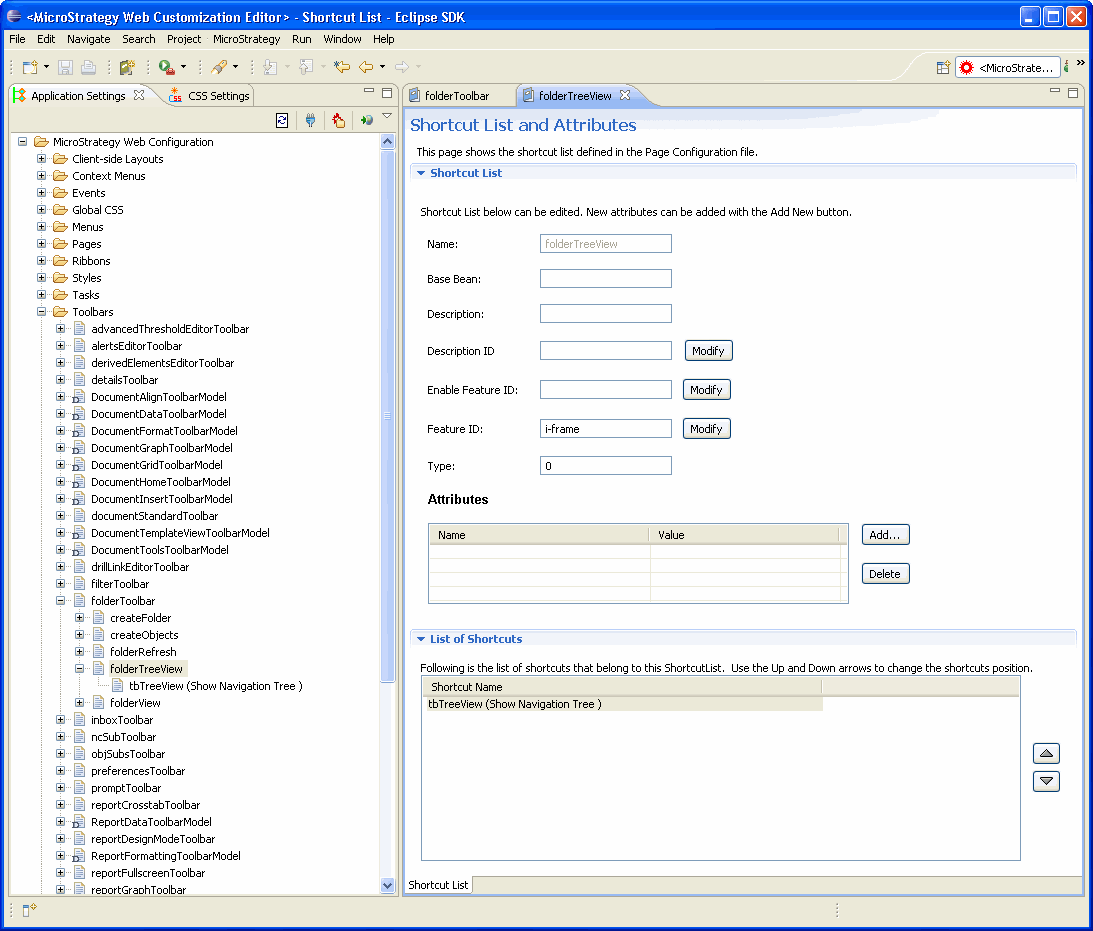Minimize the editor area
The image size is (1093, 931).
1055,91
